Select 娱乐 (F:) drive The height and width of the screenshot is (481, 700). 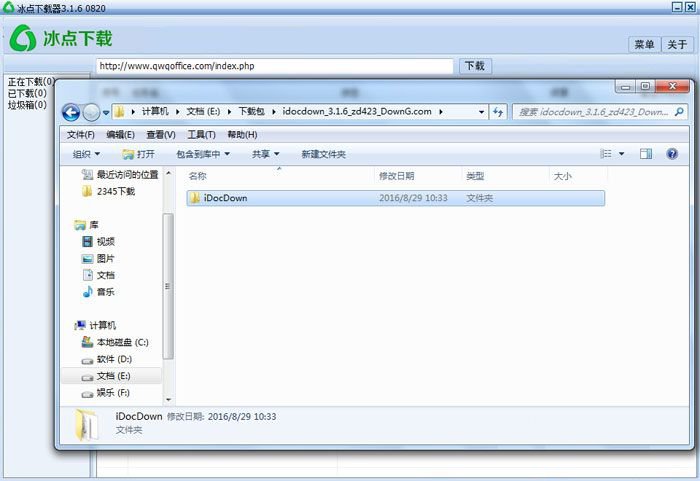pyautogui.click(x=106, y=393)
